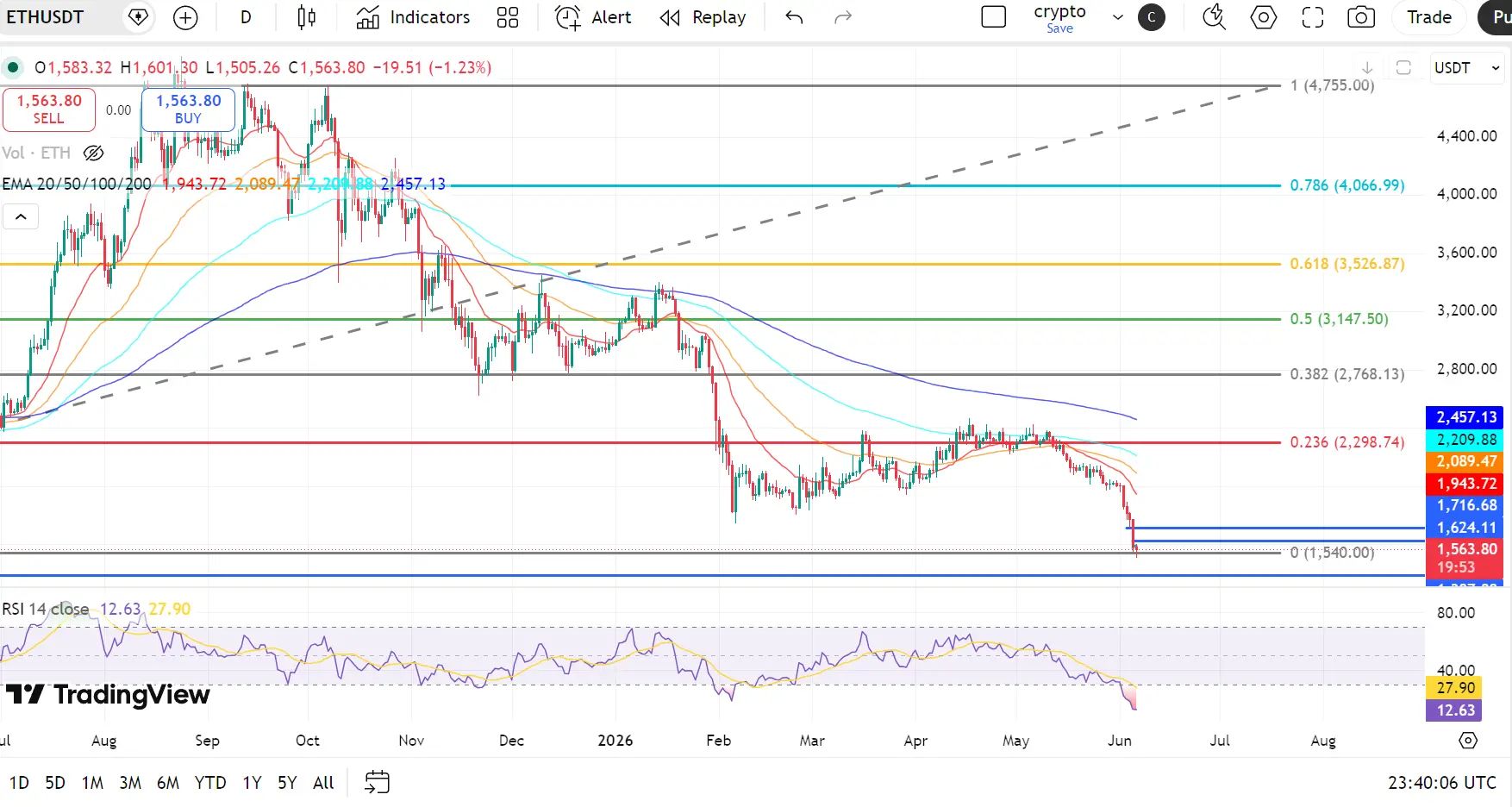Click the 1,563.80 SELL button
Screen dimensions: 1512x807
49,109
